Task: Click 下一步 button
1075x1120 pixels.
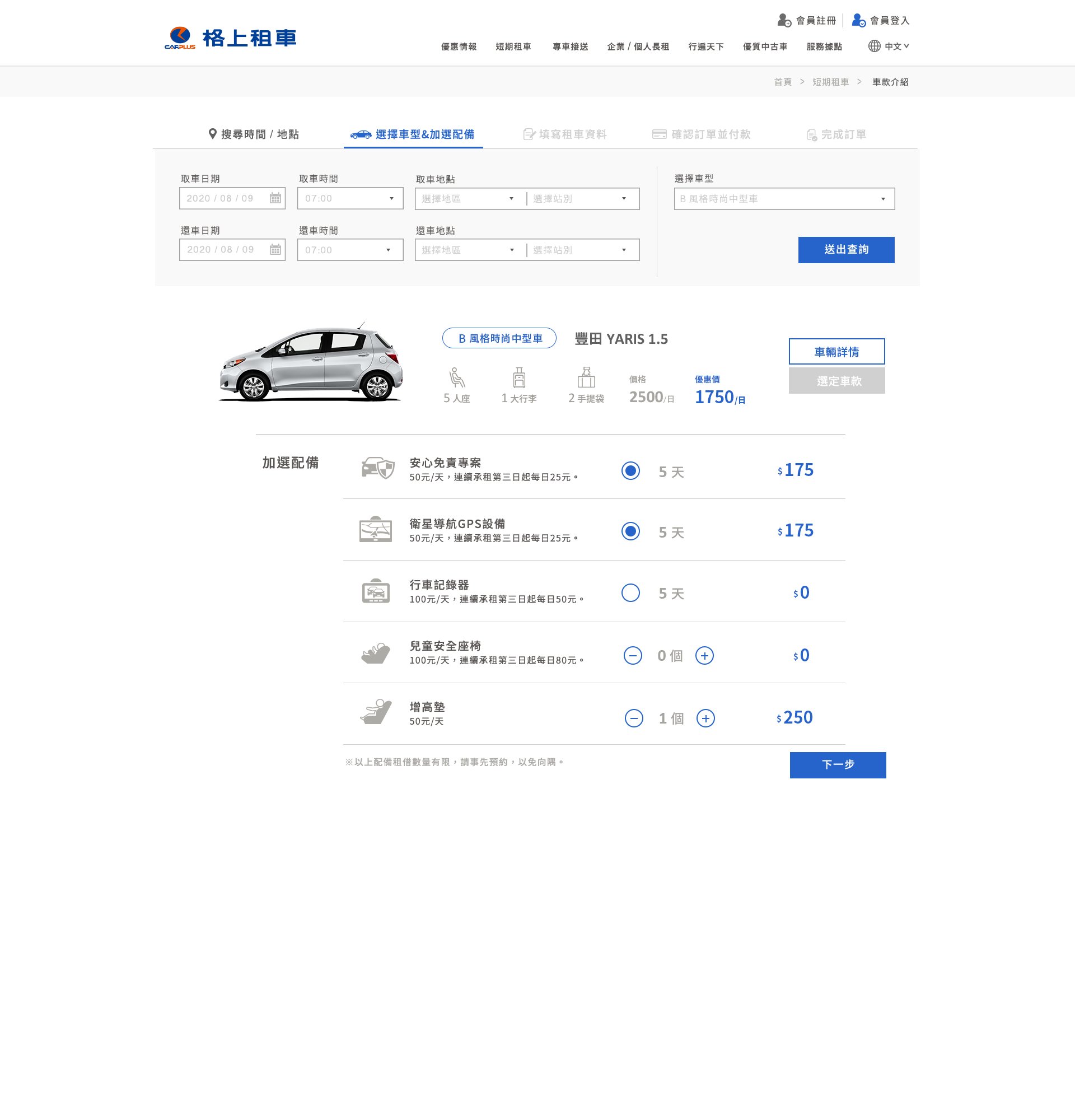Action: pyautogui.click(x=838, y=764)
